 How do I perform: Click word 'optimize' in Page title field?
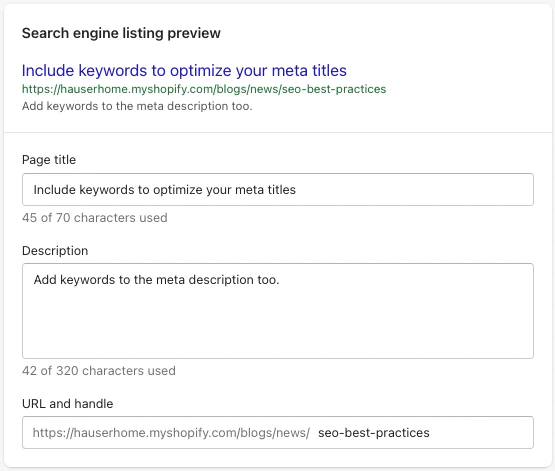178,190
